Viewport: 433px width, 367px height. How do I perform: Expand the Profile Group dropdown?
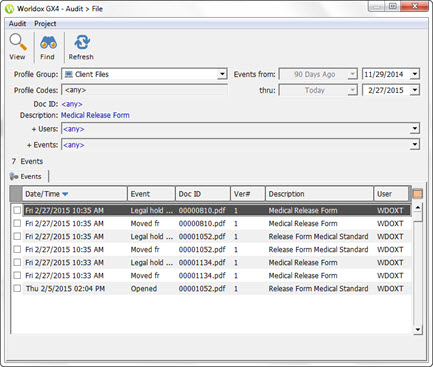[x=222, y=74]
